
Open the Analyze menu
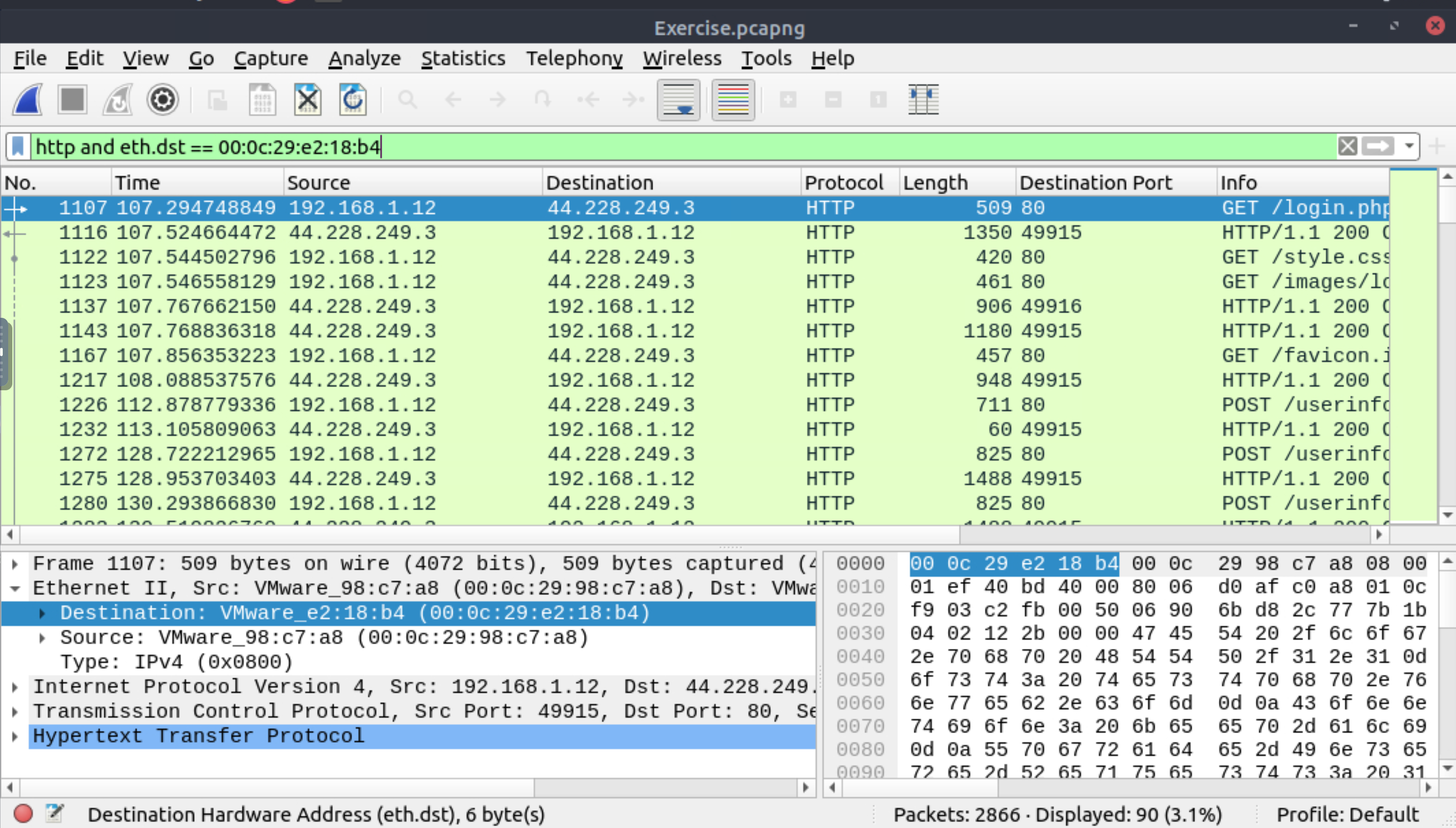364,58
